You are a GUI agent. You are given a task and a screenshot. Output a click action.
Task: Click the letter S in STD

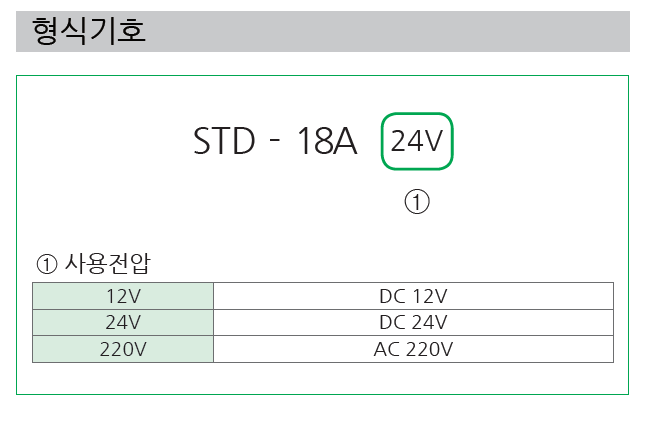203,142
